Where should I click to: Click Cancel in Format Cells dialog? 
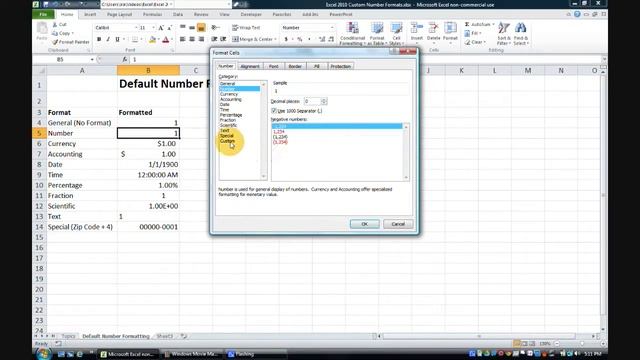pos(398,224)
